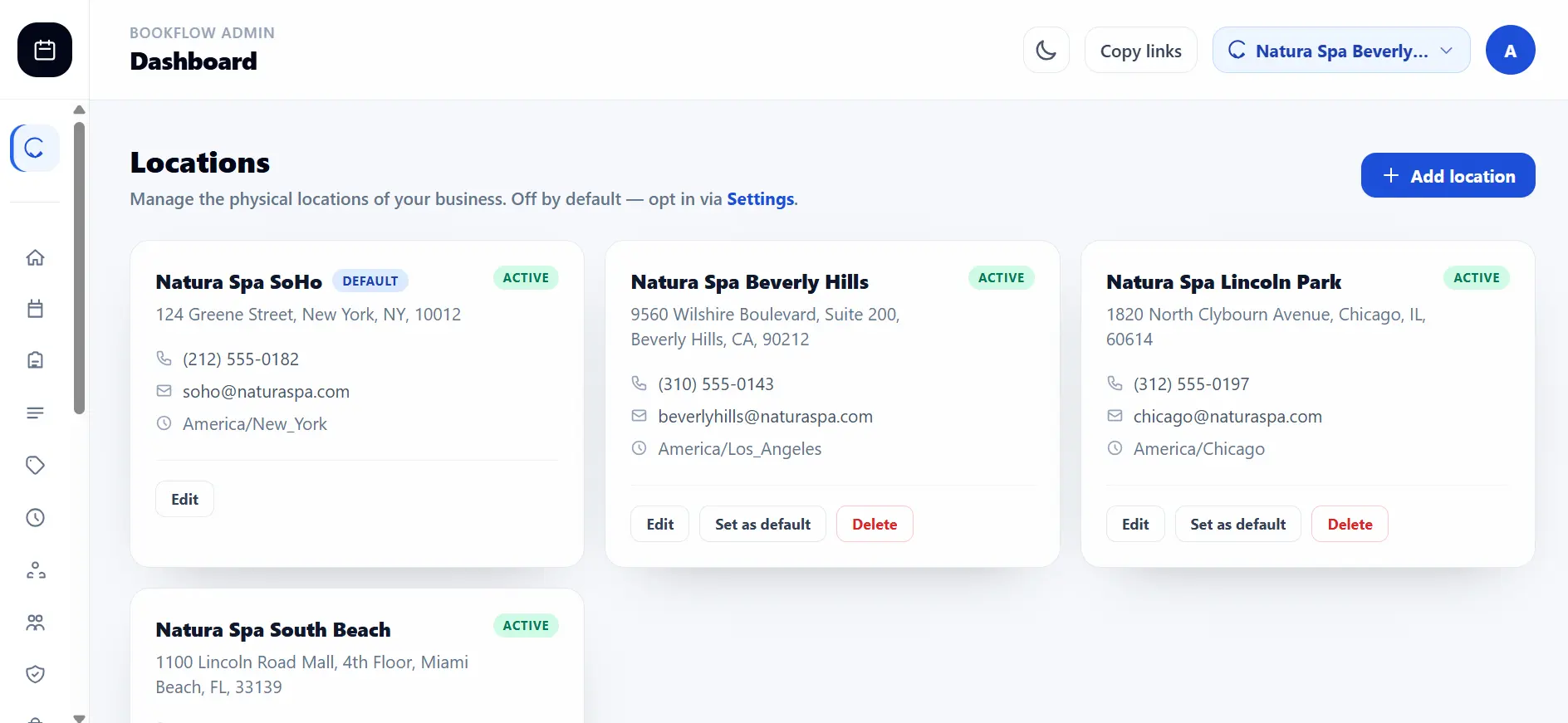Click the Add location button

pos(1448,175)
